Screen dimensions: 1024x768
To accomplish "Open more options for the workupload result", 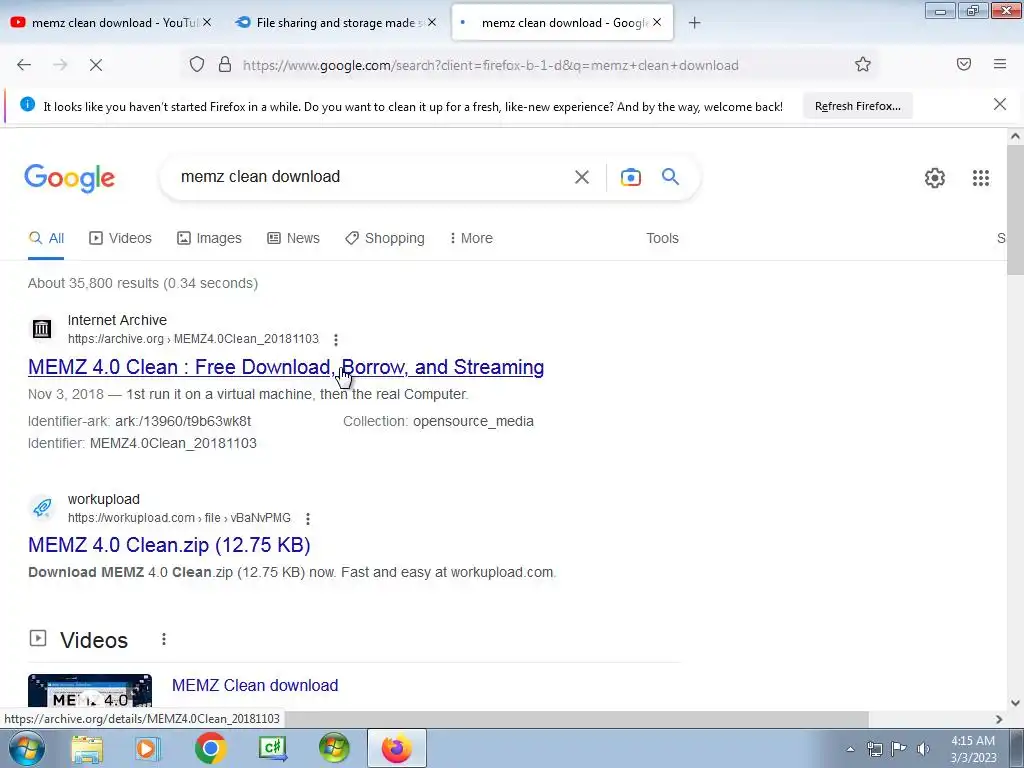I will tap(308, 519).
